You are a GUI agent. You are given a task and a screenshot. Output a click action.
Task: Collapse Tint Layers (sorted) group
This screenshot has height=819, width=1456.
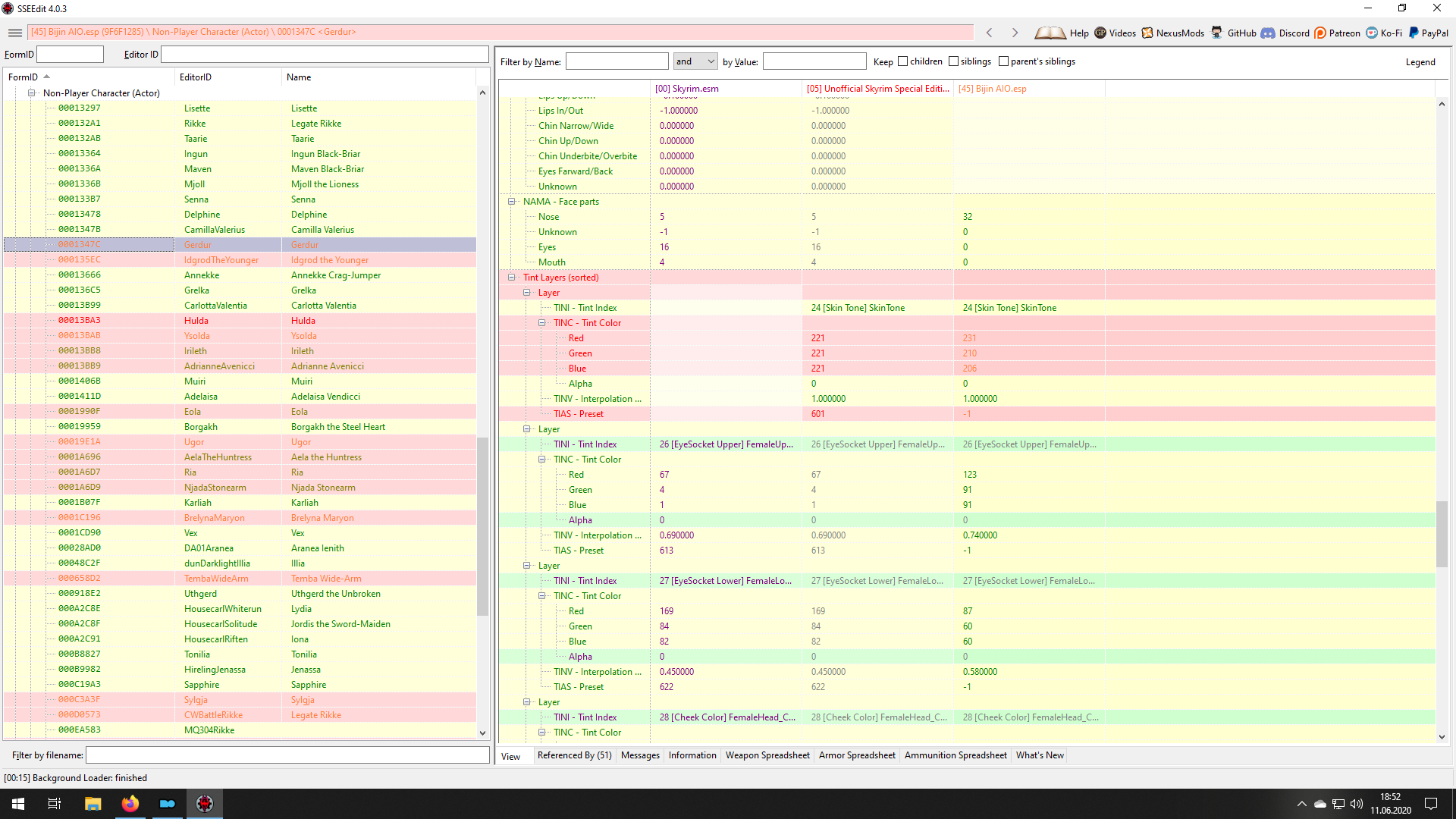point(512,278)
